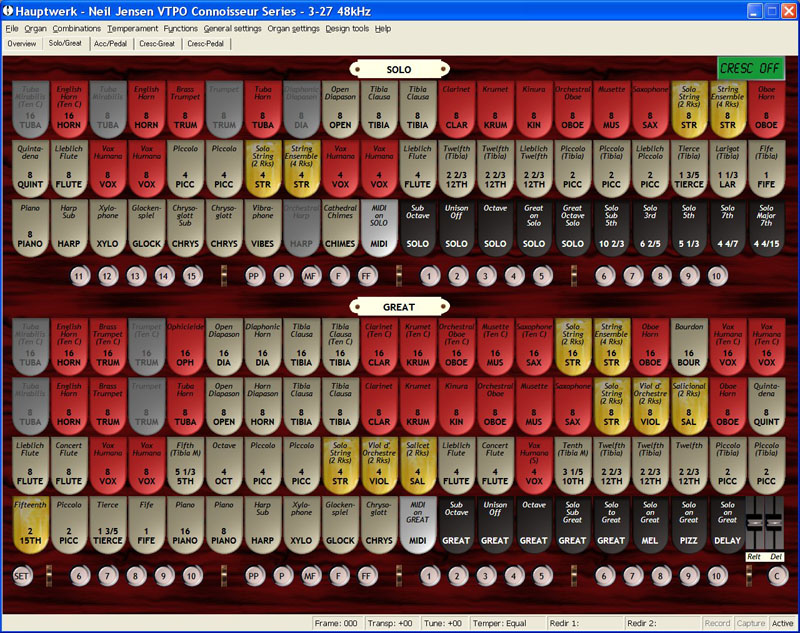Push the Solo division piston 11
800x633 pixels.
(x=79, y=276)
